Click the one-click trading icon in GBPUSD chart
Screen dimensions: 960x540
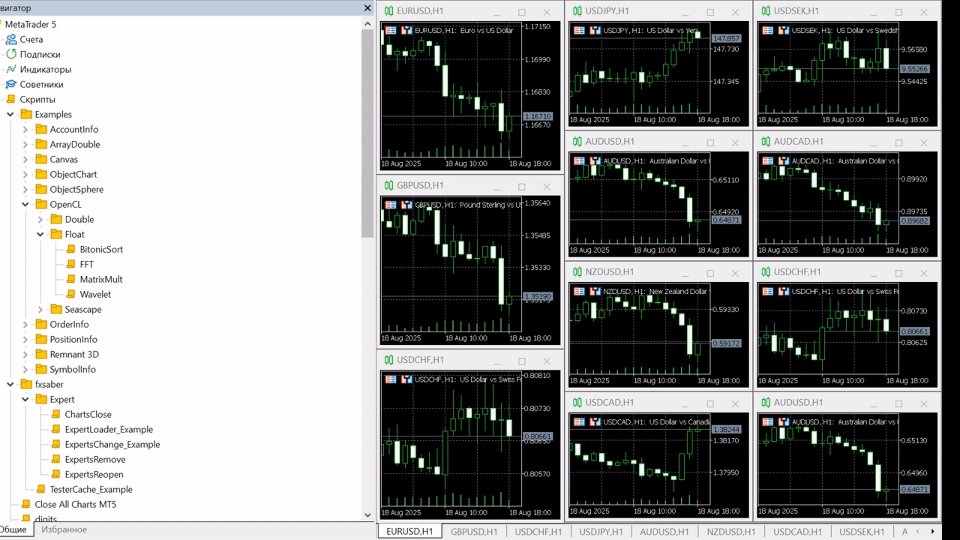click(x=407, y=204)
